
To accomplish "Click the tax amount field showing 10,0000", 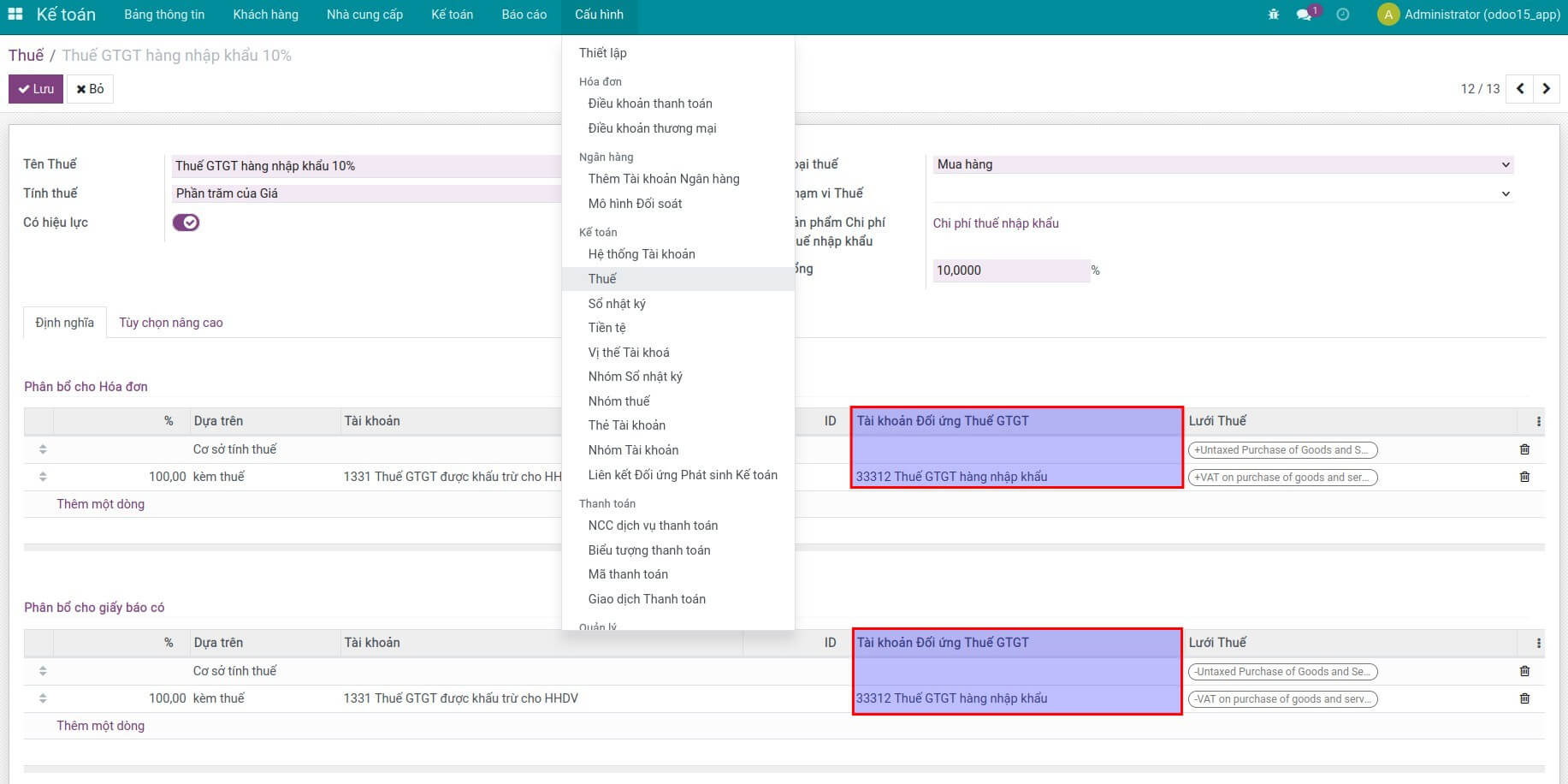I will point(1009,270).
